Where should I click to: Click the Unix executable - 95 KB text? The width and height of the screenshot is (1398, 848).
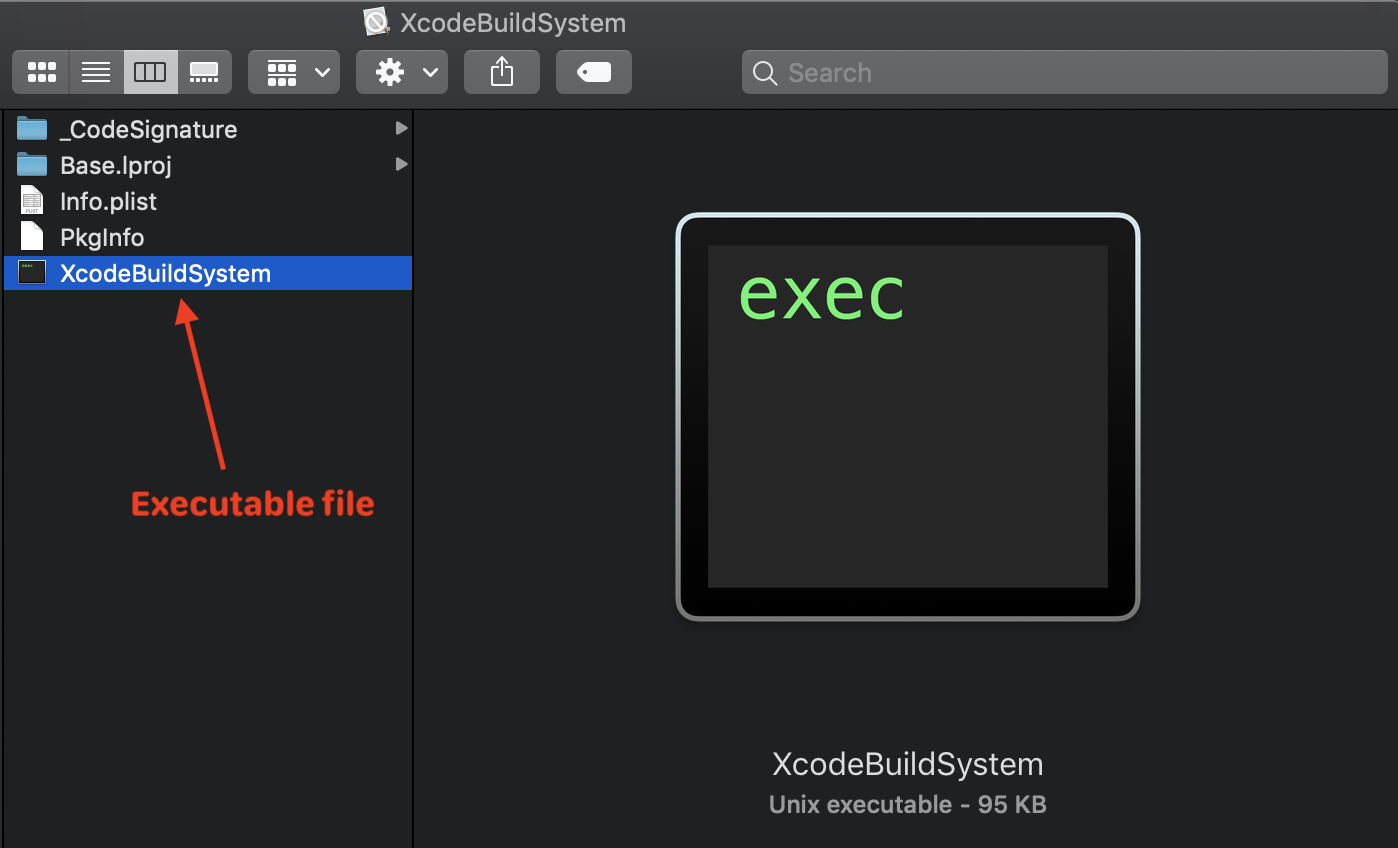click(908, 805)
